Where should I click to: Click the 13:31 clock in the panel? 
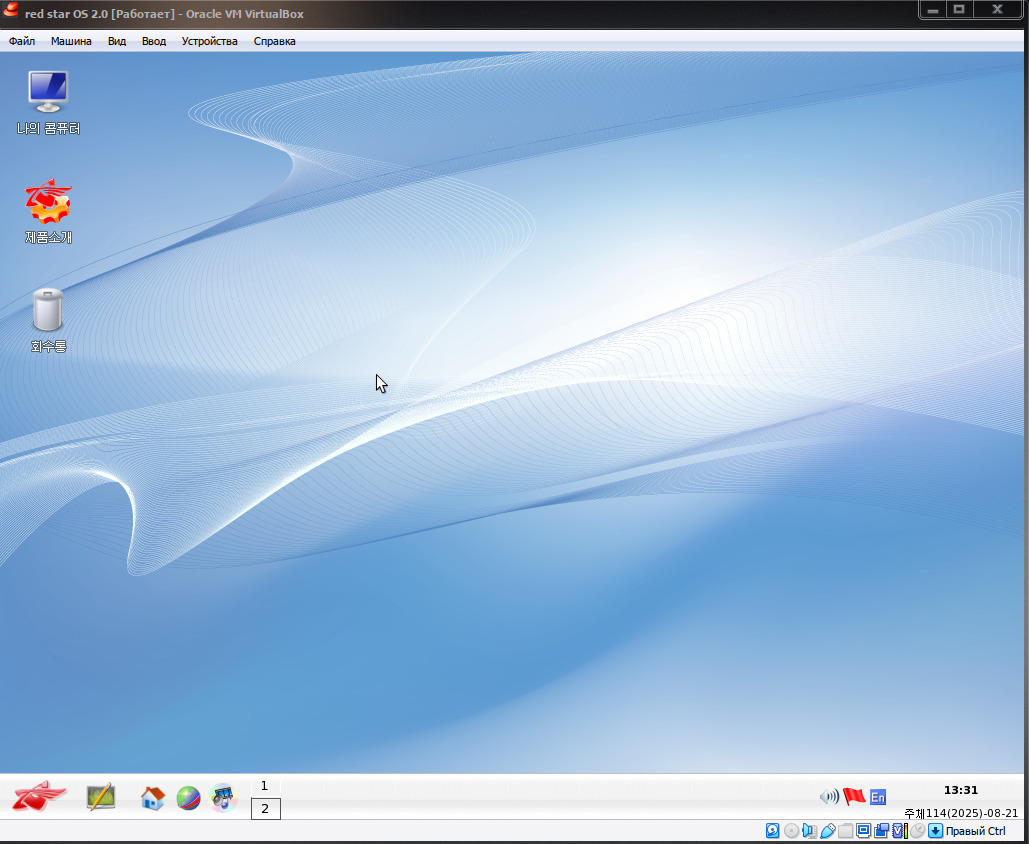coord(961,790)
